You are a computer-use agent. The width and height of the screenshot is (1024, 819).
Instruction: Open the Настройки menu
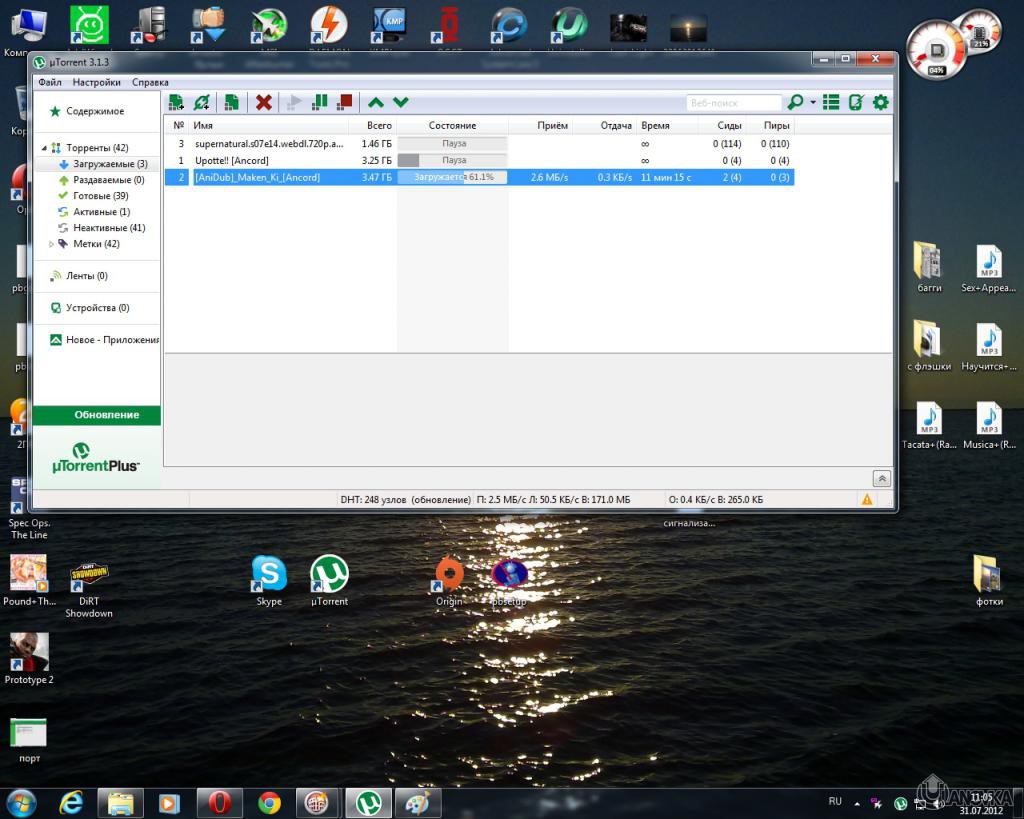coord(96,82)
